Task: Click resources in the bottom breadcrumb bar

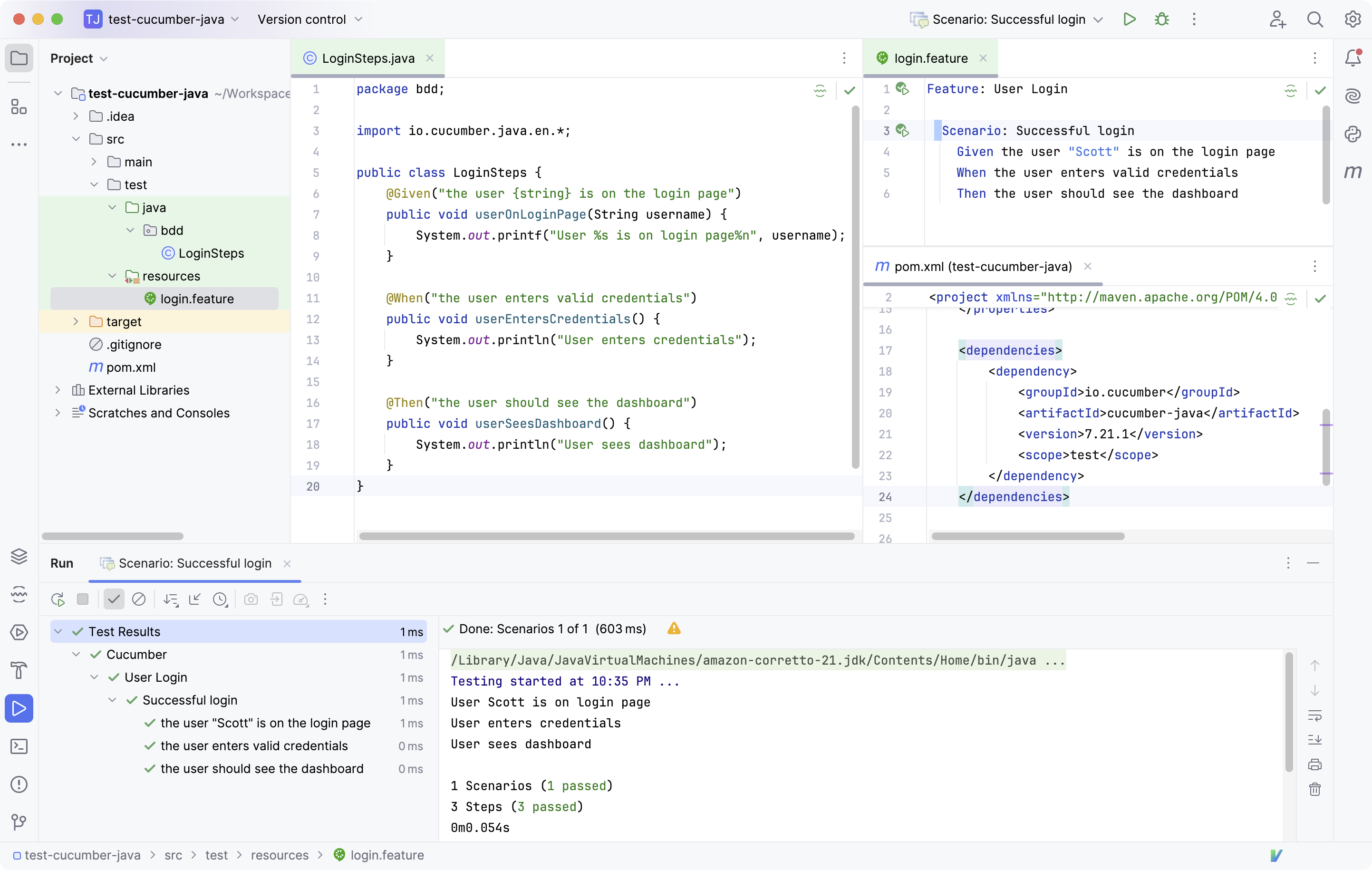Action: pyautogui.click(x=279, y=855)
